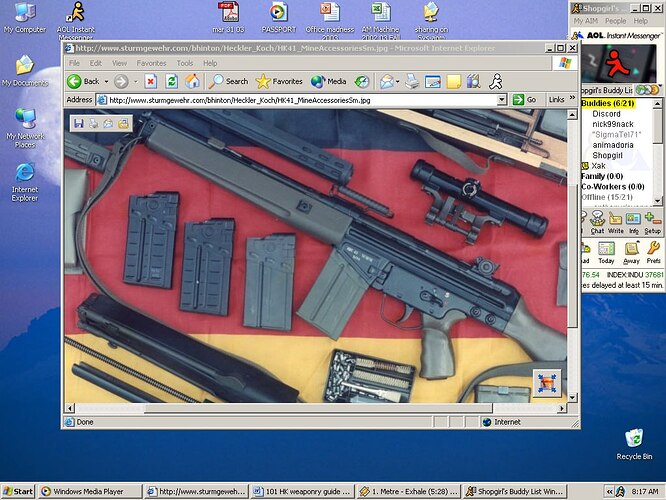Click the Windows Start button
The width and height of the screenshot is (666, 500).
pyautogui.click(x=18, y=491)
